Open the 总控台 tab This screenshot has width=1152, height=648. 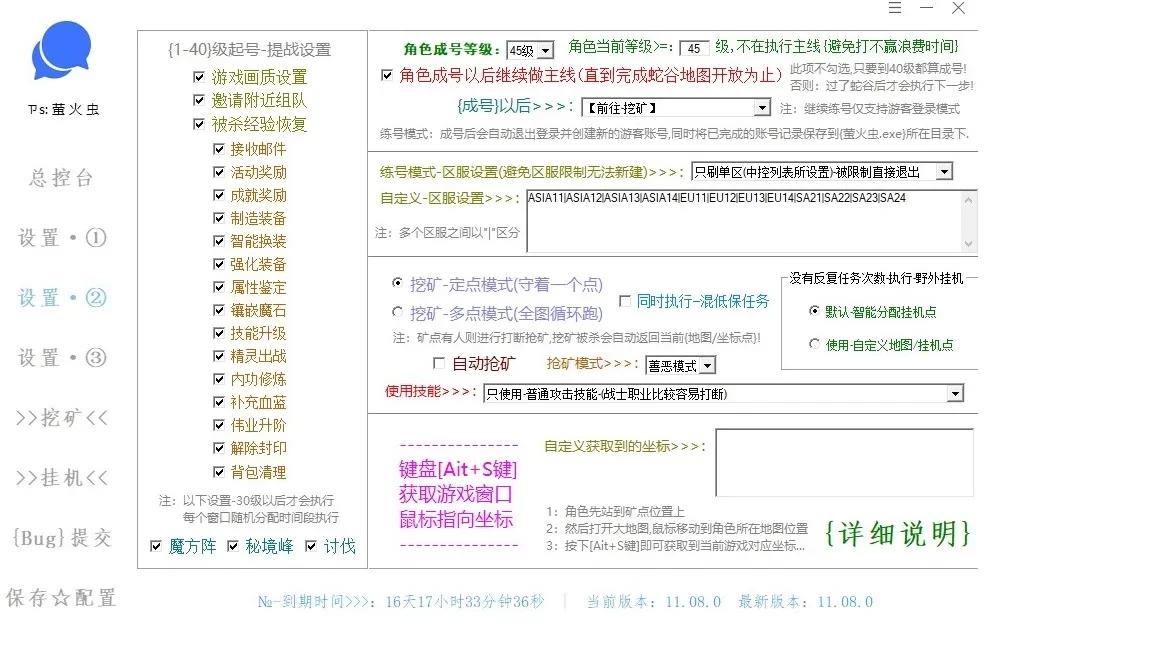tap(62, 178)
